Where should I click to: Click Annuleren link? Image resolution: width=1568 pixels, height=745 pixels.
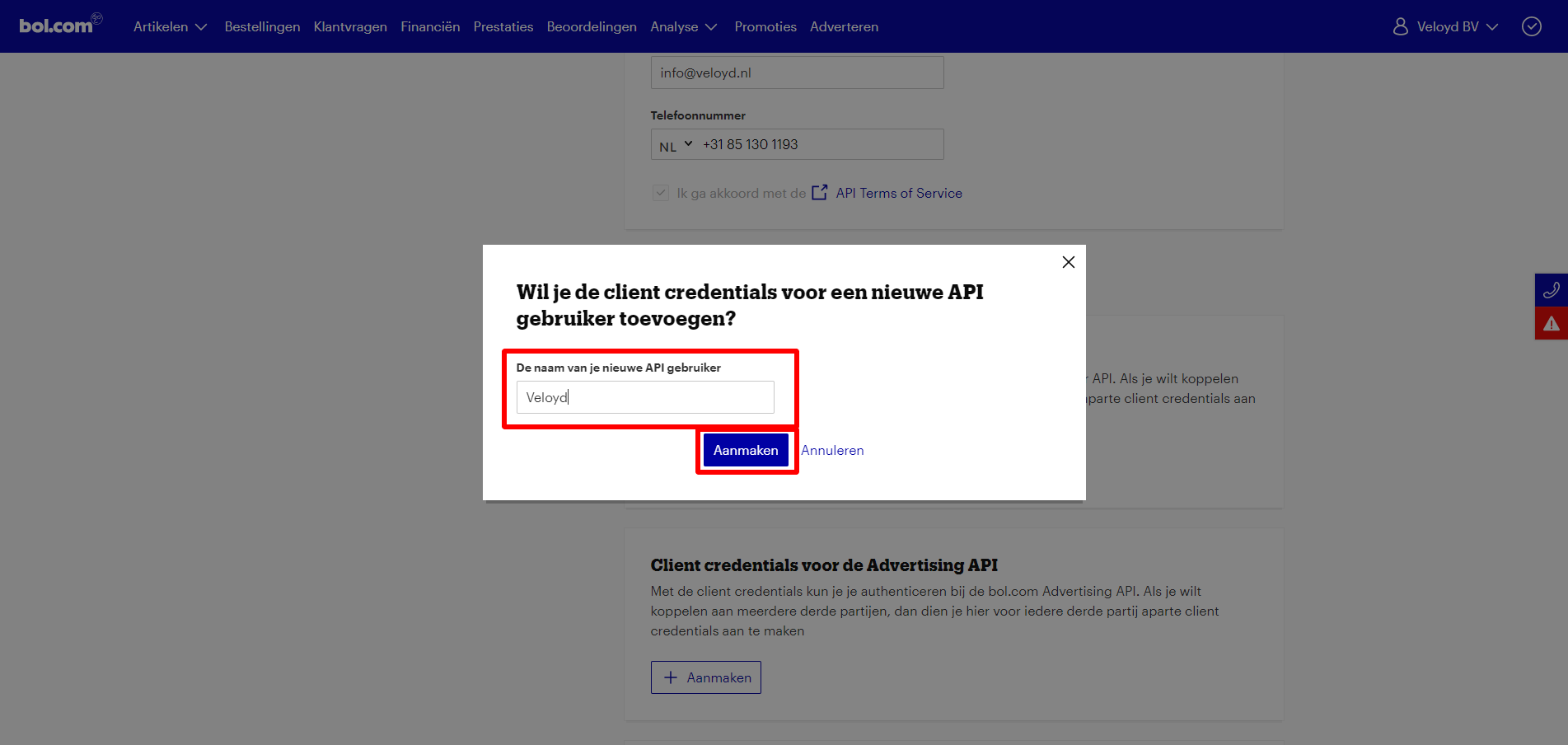832,450
